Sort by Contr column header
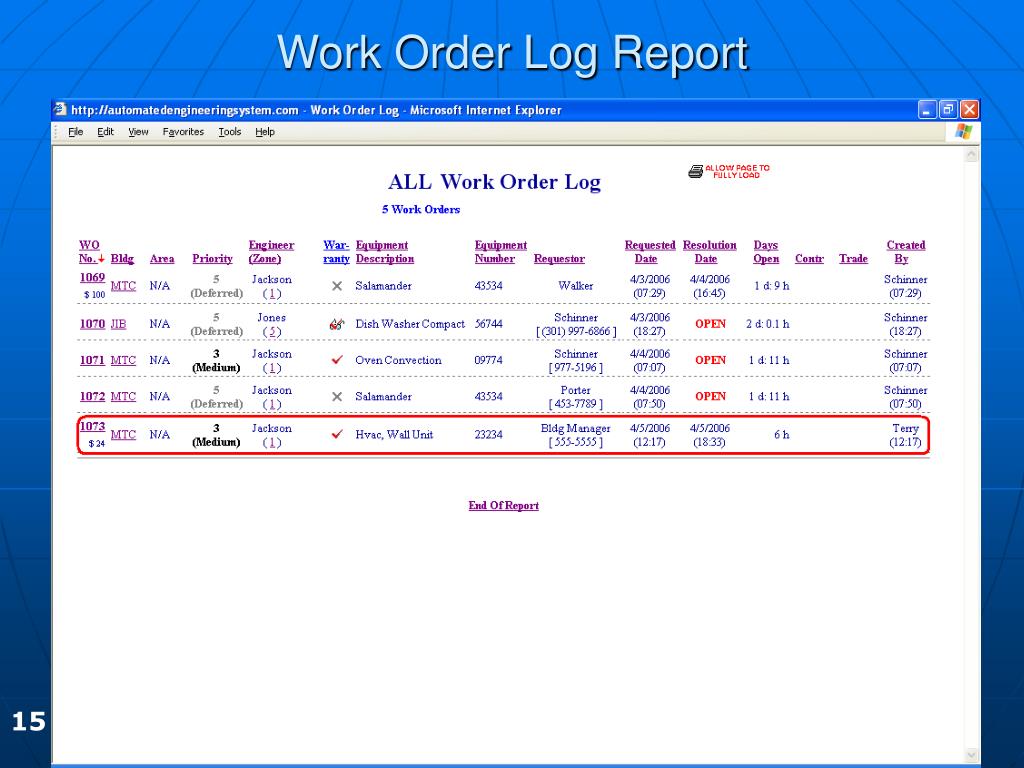Screen dimensions: 1024x768 point(809,259)
